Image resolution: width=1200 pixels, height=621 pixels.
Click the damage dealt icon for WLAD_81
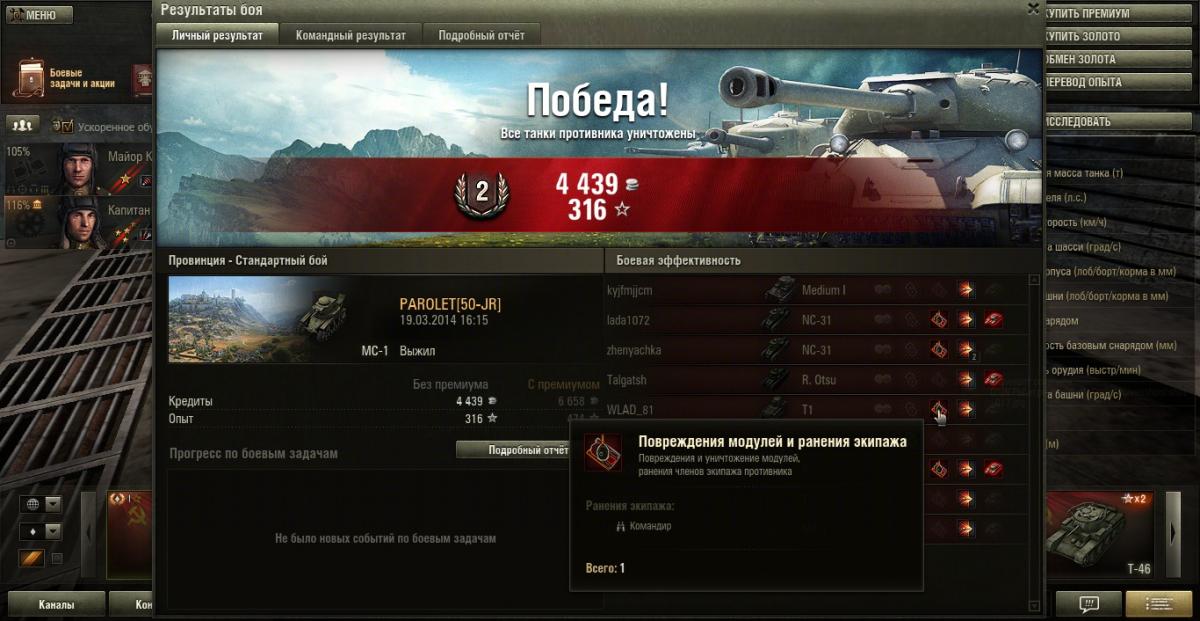coord(966,409)
